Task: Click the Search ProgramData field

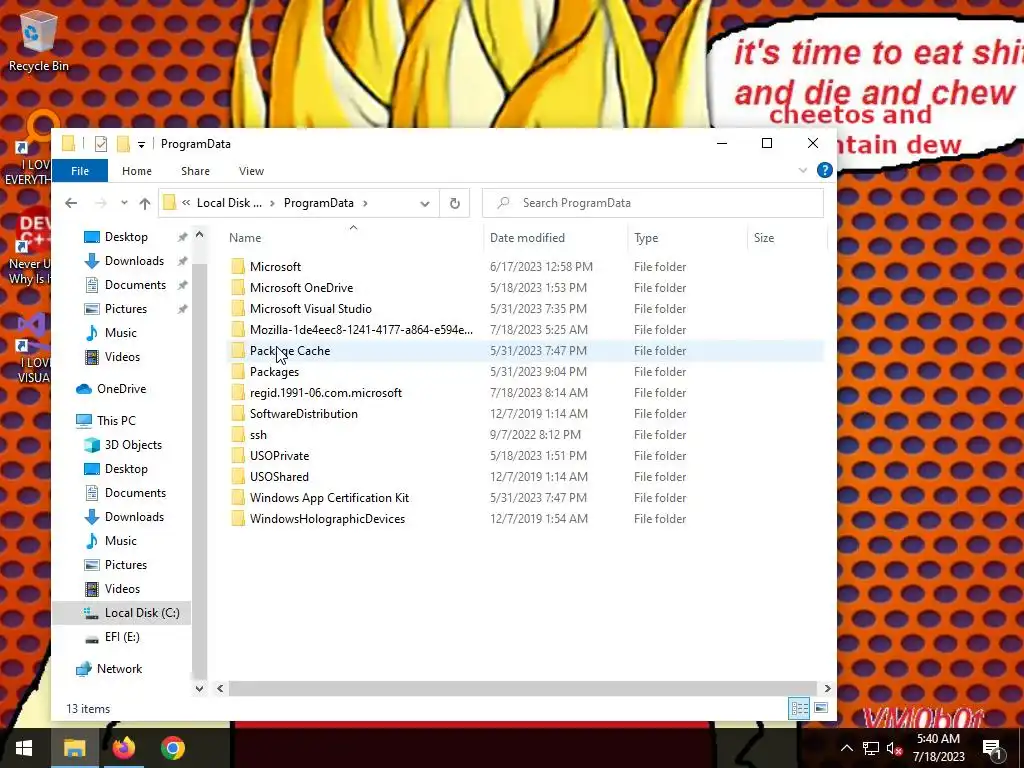Action: [x=653, y=203]
